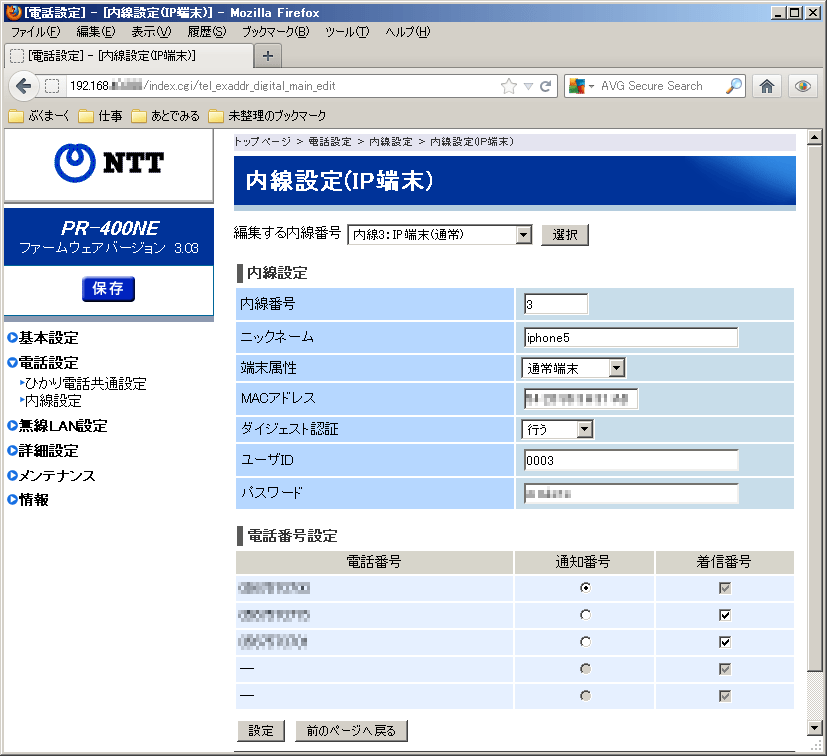827x756 pixels.
Task: Toggle 着信番号 checkbox for first phone number
Action: [x=725, y=588]
